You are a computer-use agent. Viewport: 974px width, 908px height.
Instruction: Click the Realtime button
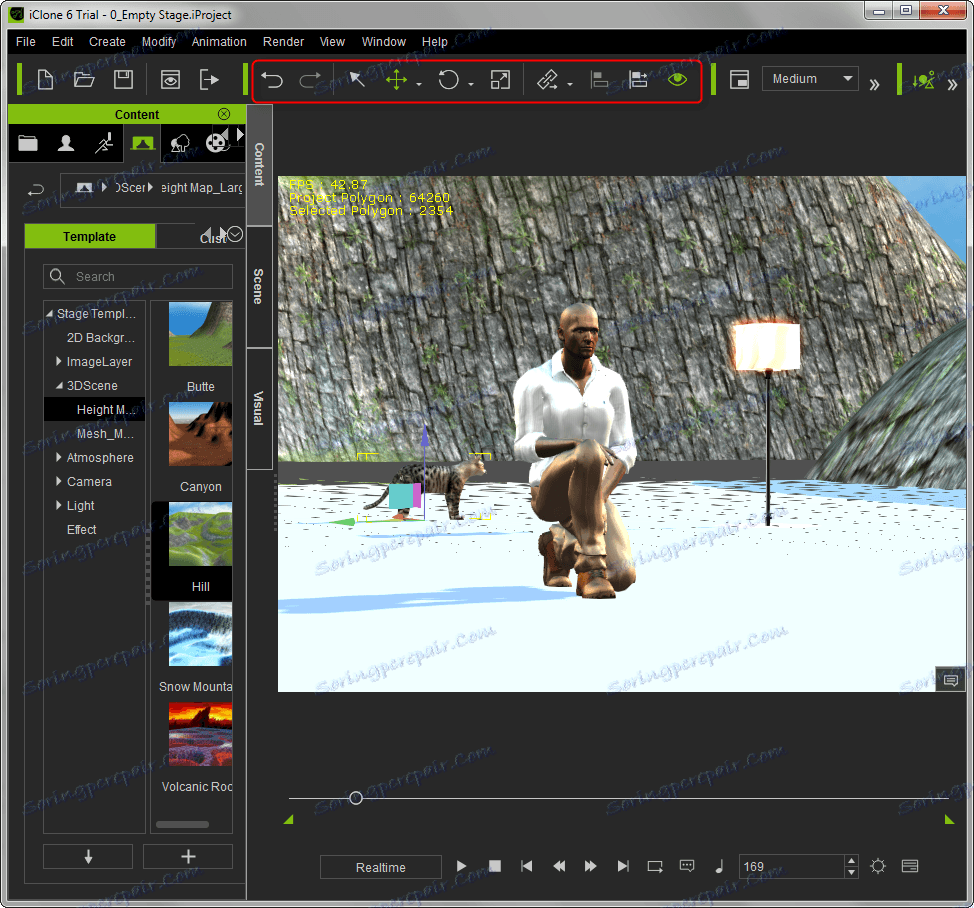(380, 867)
